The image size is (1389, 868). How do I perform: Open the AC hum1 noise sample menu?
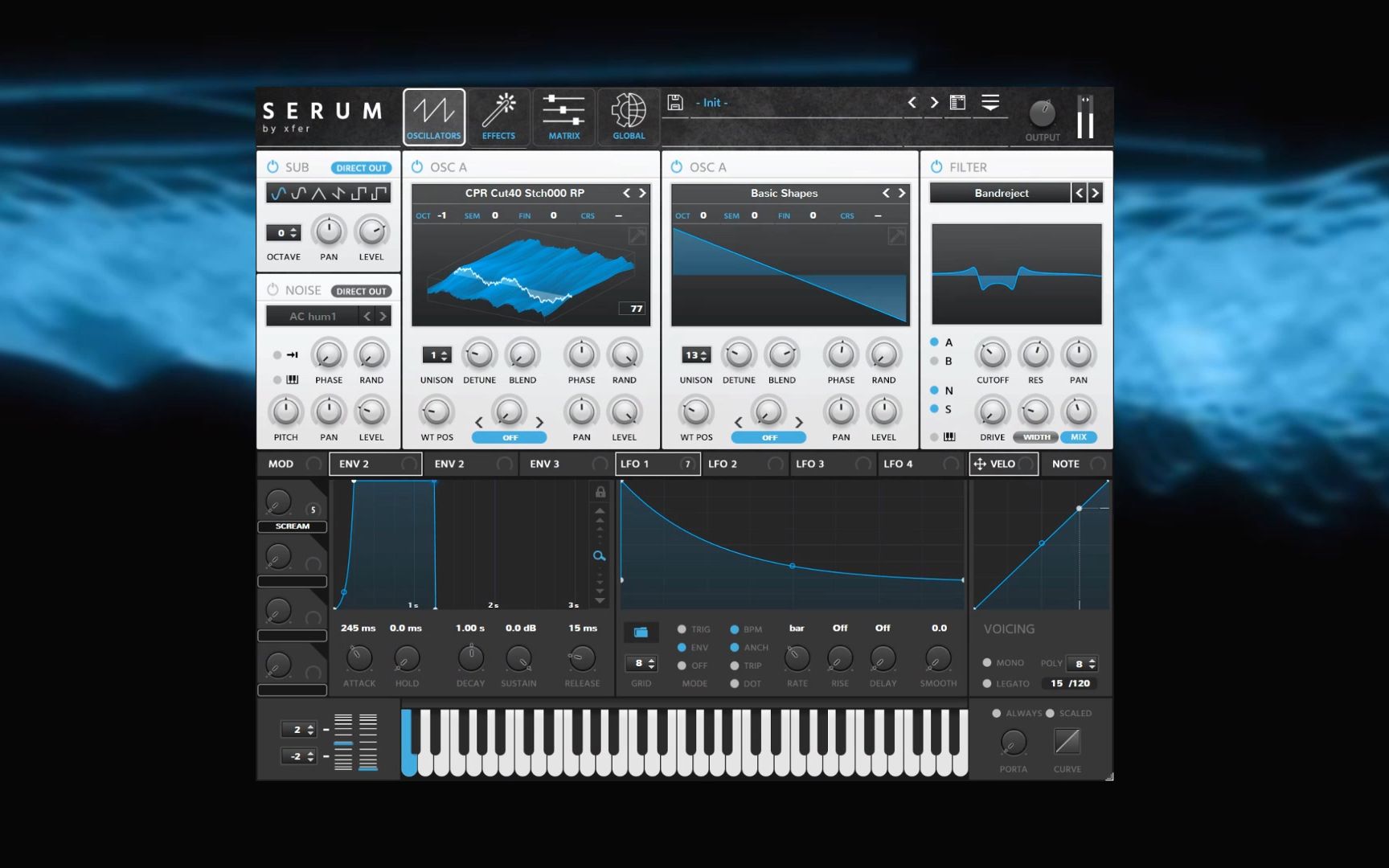[x=313, y=316]
